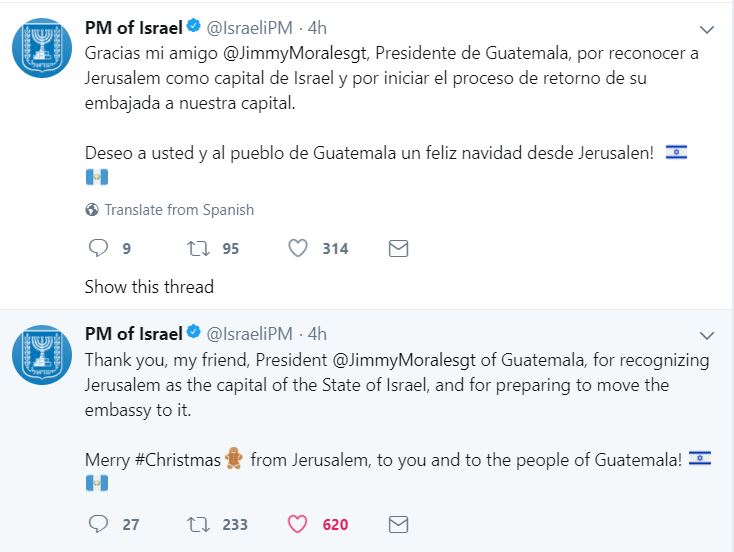Click @IsraeliPM handle on first tweet
Image resolution: width=734 pixels, height=552 pixels.
(250, 28)
